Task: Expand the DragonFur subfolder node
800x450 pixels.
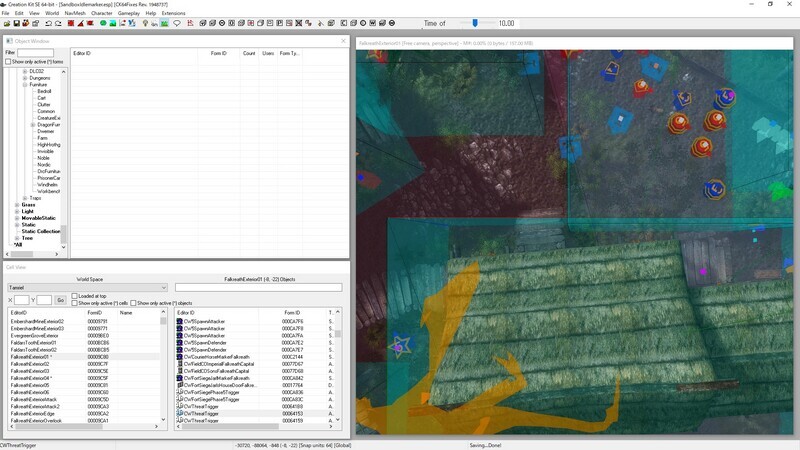Action: (x=33, y=124)
